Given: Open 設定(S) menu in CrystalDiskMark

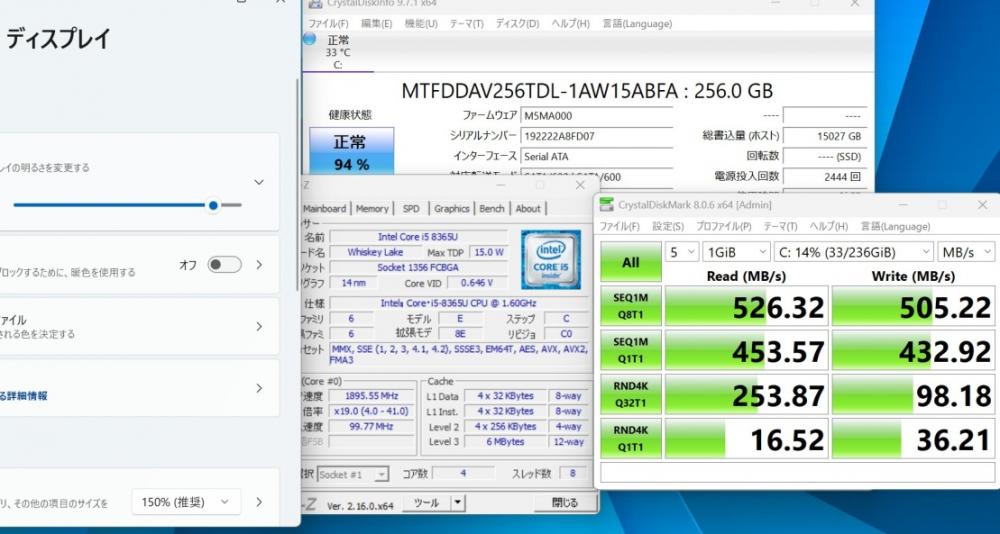Looking at the screenshot, I should pos(668,226).
